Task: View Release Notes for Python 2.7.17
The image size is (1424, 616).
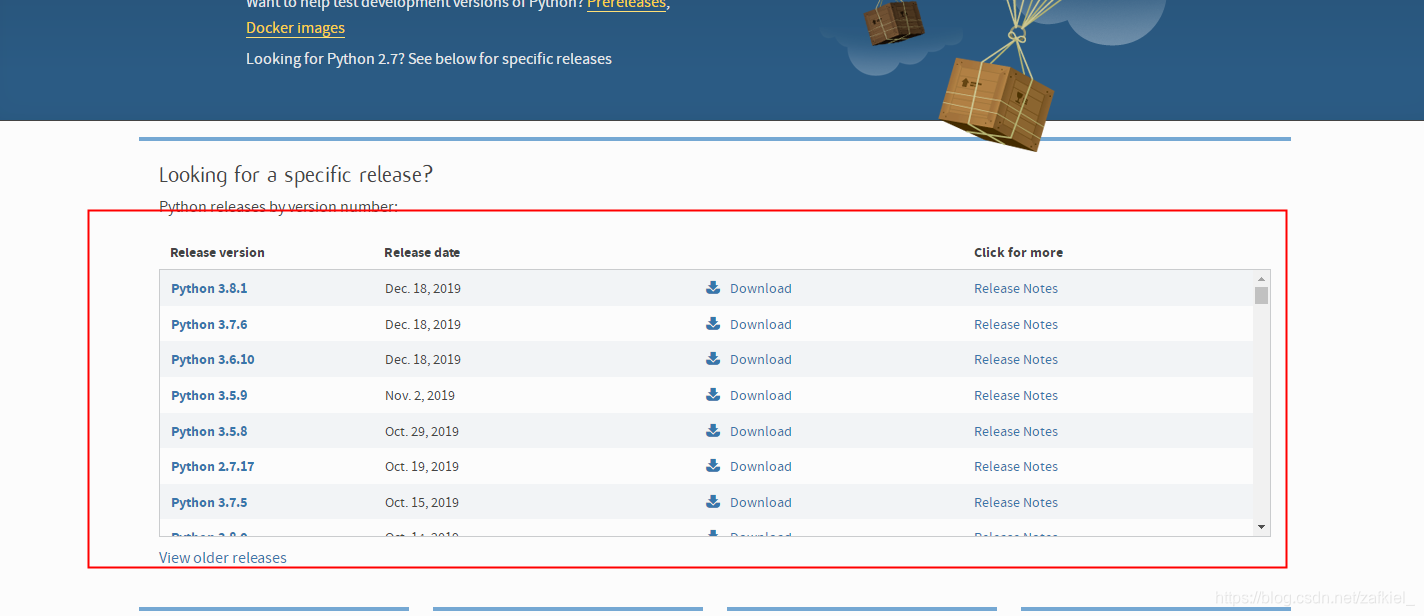Action: click(1016, 466)
